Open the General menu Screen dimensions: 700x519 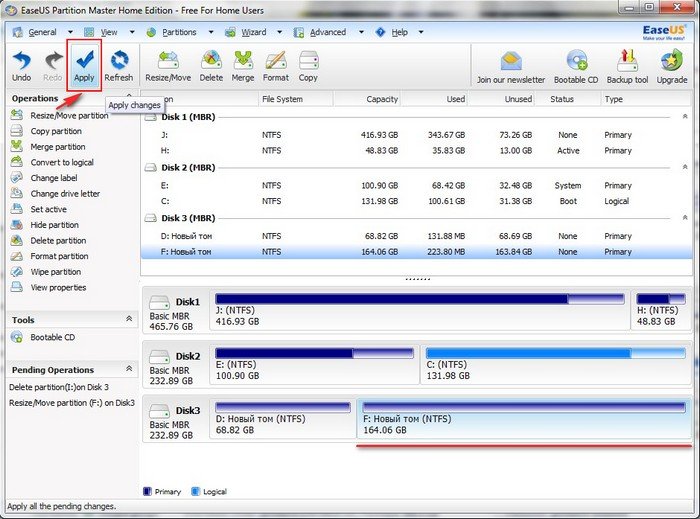tap(42, 32)
